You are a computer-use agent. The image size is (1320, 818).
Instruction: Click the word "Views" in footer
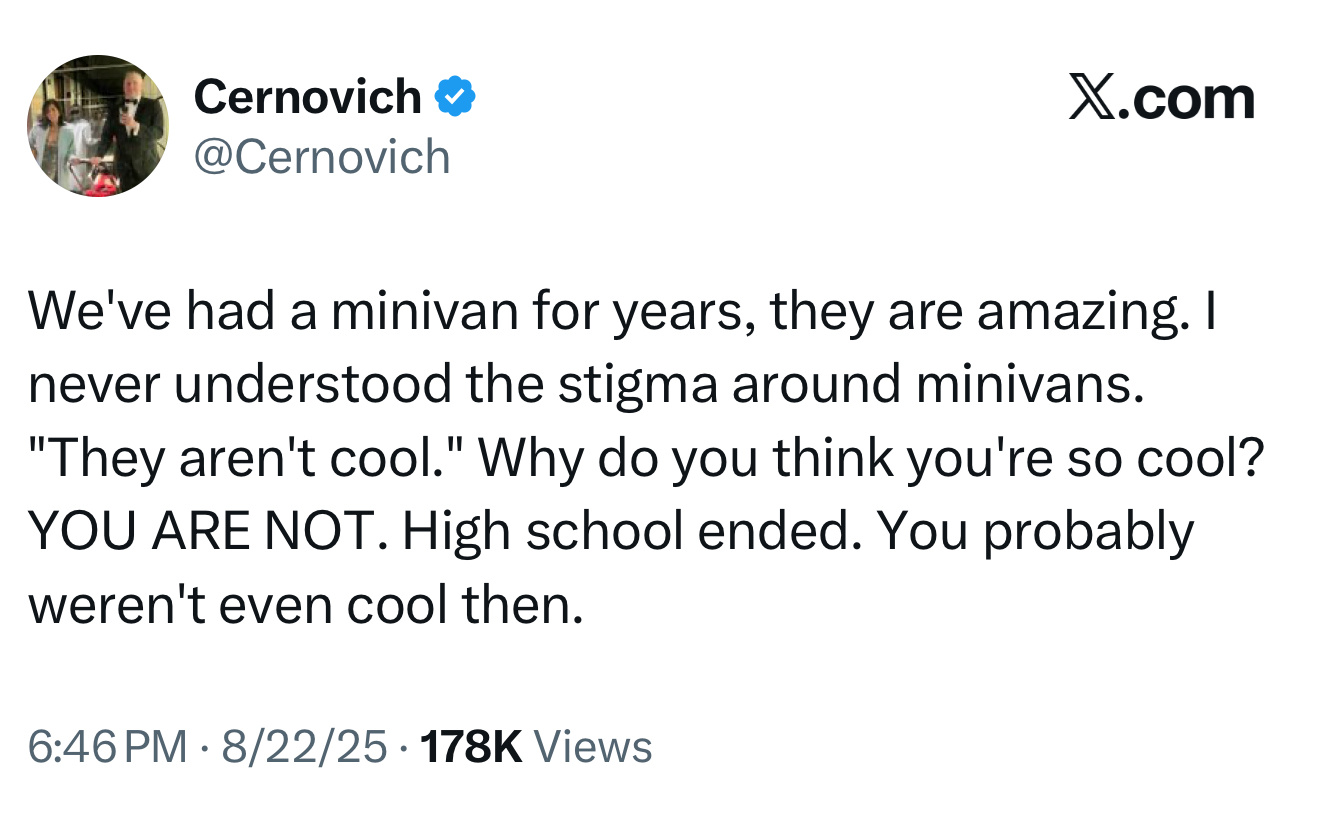[x=593, y=747]
